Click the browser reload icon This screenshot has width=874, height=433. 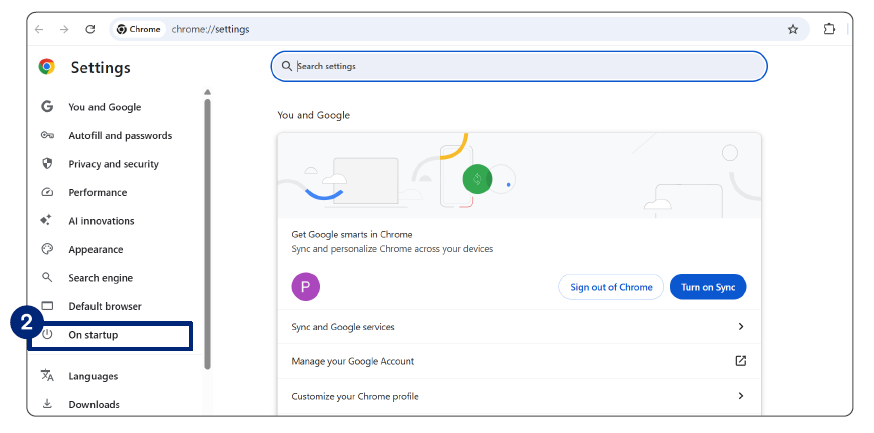(x=90, y=29)
